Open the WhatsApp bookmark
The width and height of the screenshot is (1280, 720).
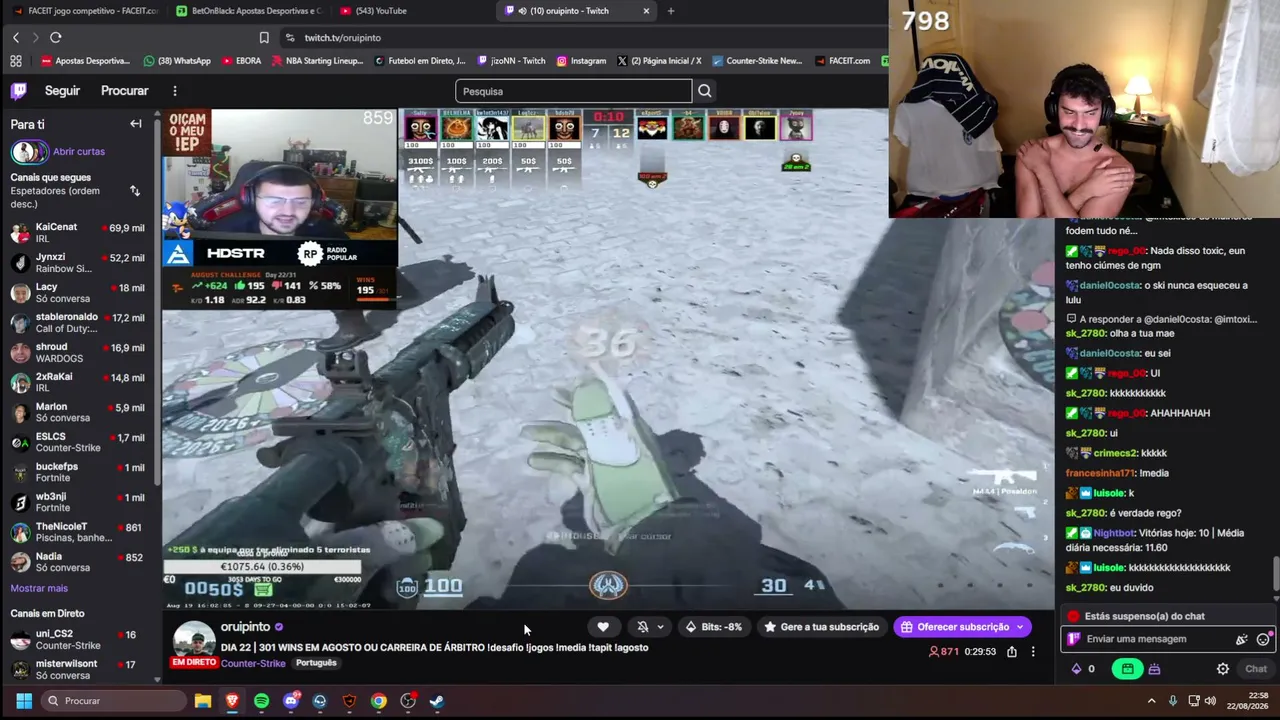tap(177, 61)
